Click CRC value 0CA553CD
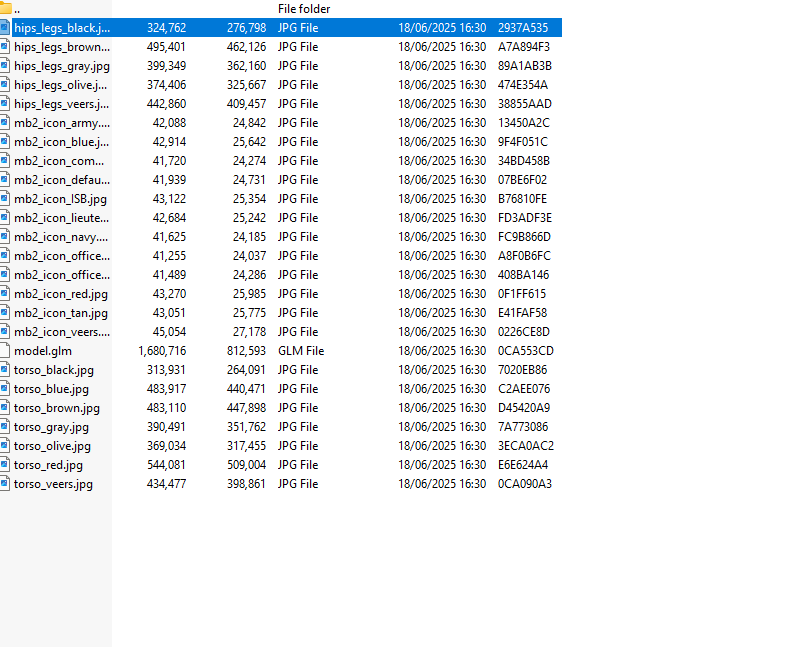Screen dimensions: 786x647 [x=525, y=351]
